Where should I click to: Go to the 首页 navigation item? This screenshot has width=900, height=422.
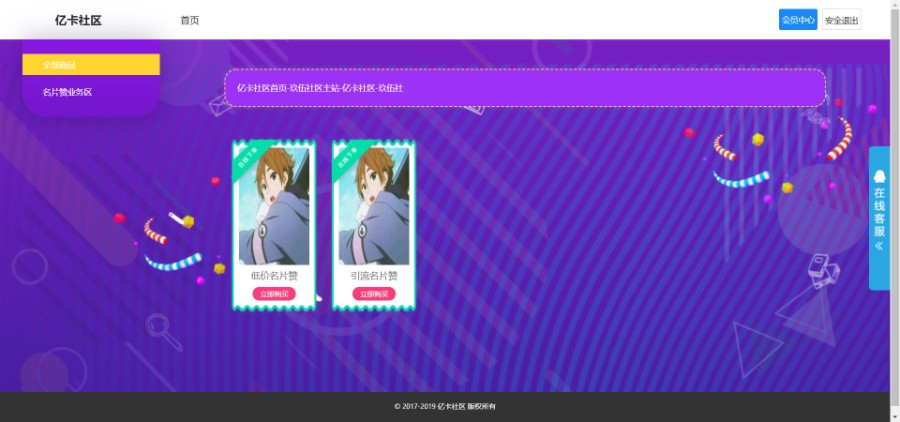[x=190, y=20]
